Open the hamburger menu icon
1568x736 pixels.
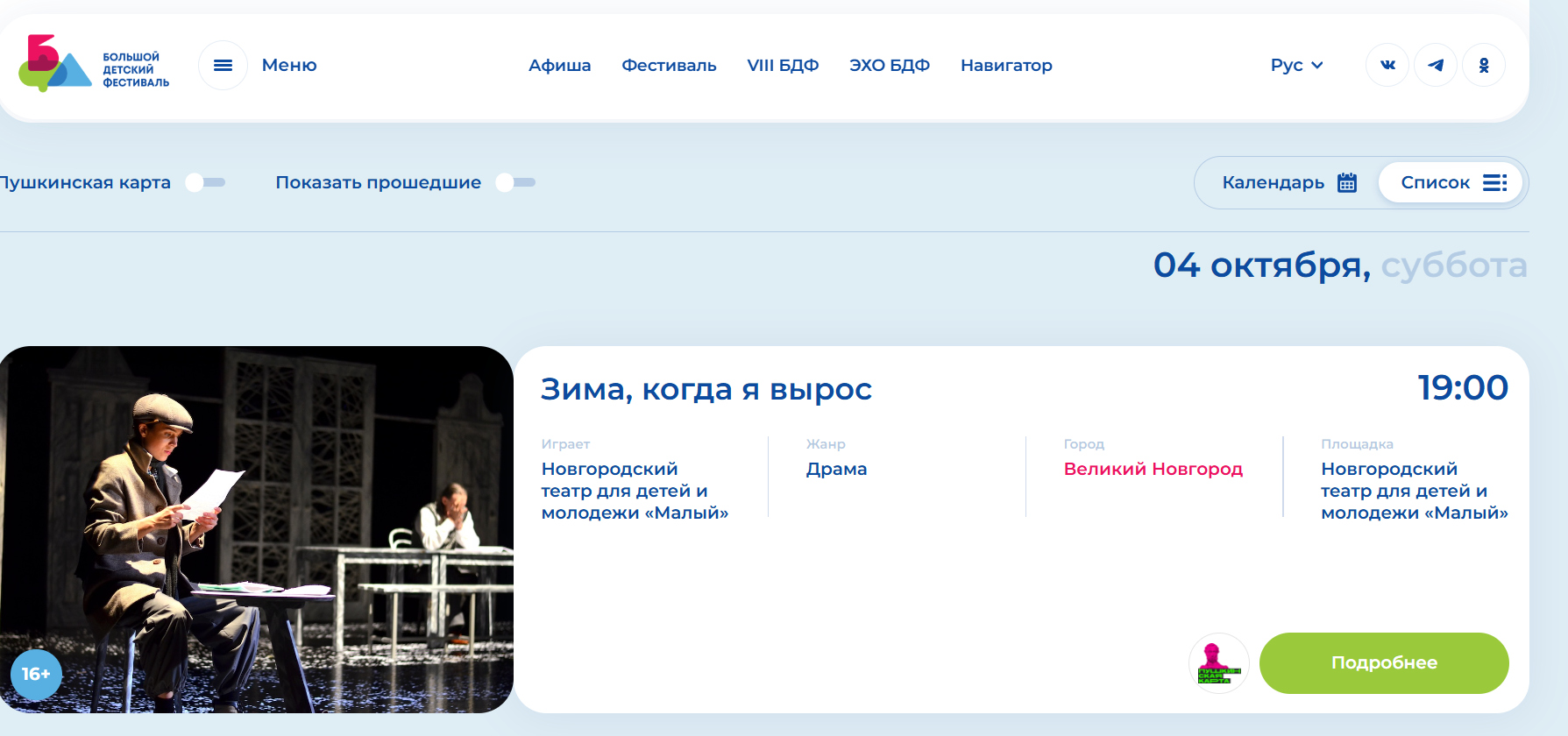click(223, 66)
